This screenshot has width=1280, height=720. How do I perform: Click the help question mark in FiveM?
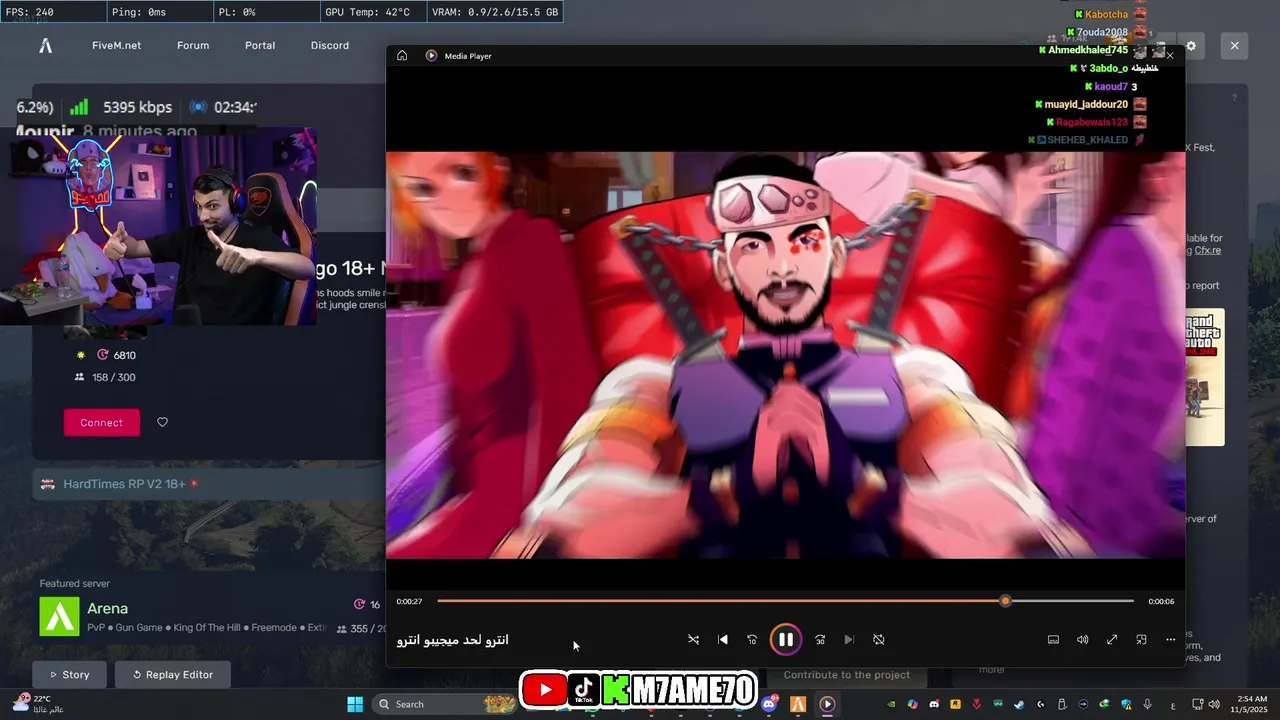[x=1234, y=98]
